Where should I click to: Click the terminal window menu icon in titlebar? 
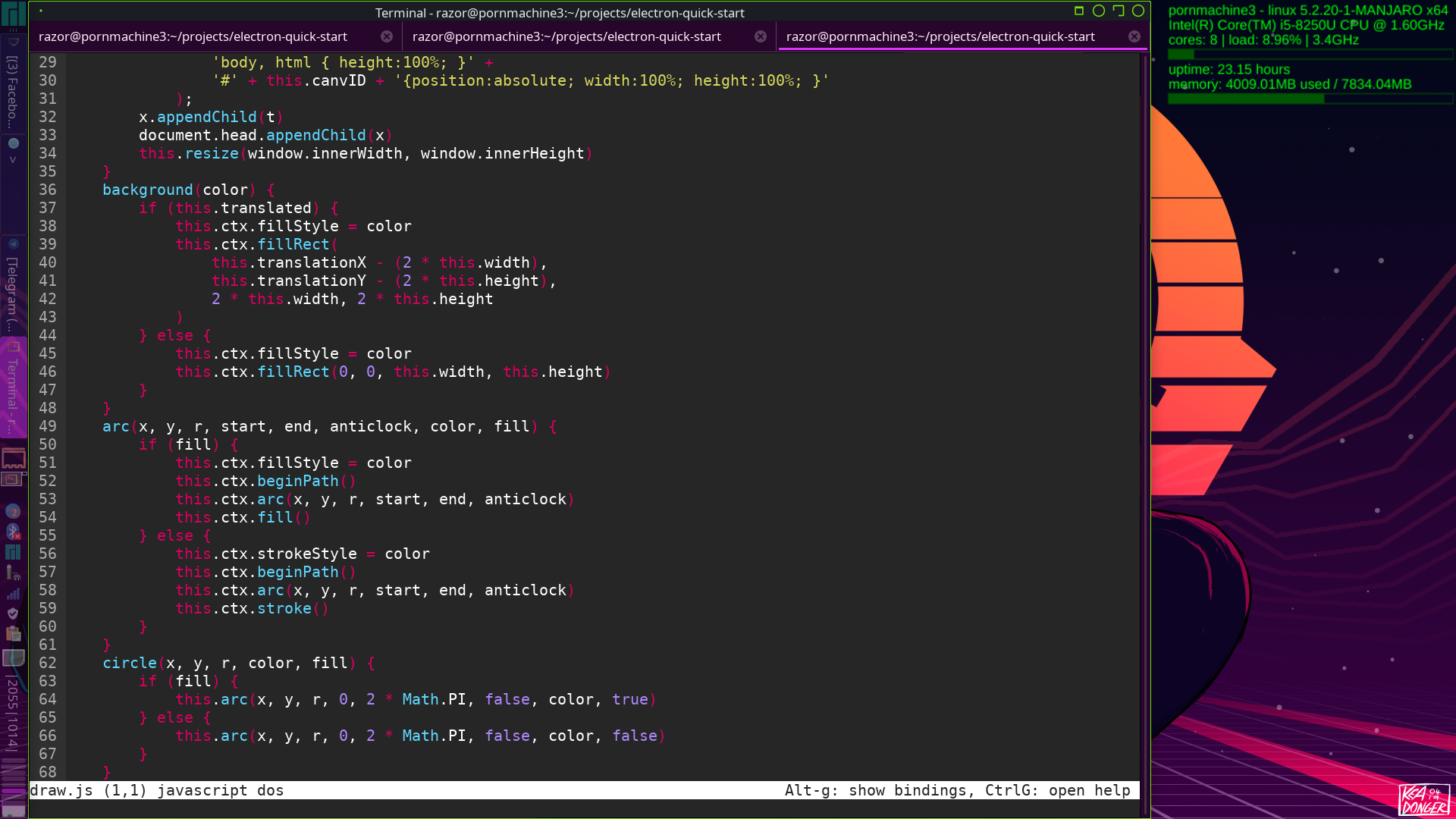(x=41, y=11)
